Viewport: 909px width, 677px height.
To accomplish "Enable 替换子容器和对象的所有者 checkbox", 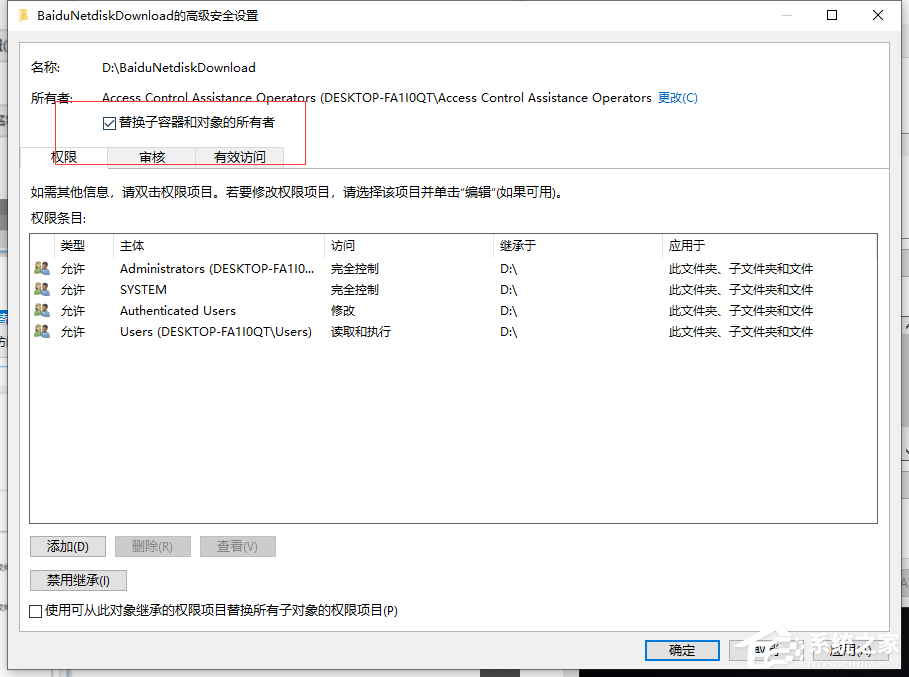I will pos(108,121).
